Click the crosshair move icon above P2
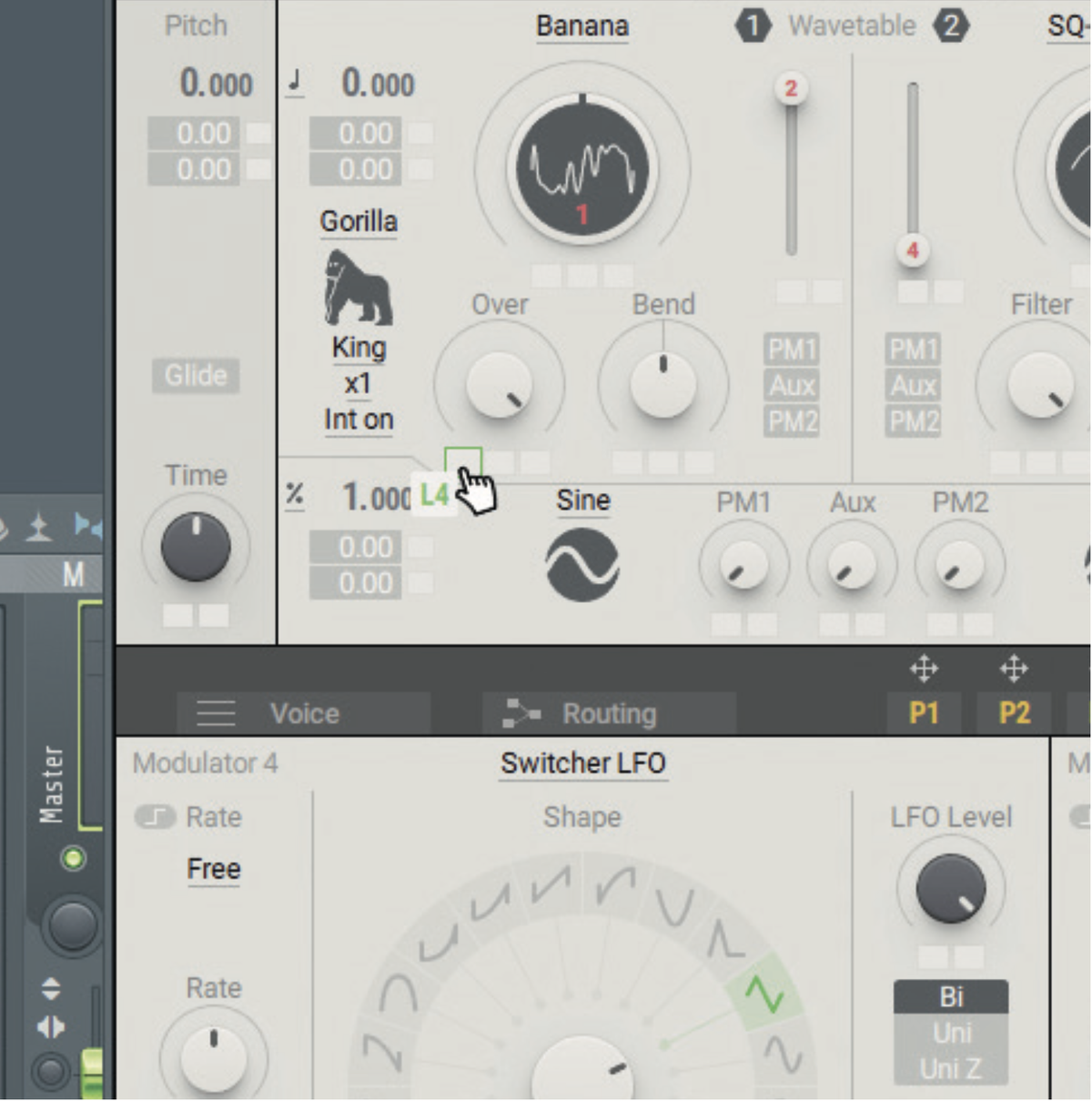Screen dimensions: 1092x1101 [1015, 669]
